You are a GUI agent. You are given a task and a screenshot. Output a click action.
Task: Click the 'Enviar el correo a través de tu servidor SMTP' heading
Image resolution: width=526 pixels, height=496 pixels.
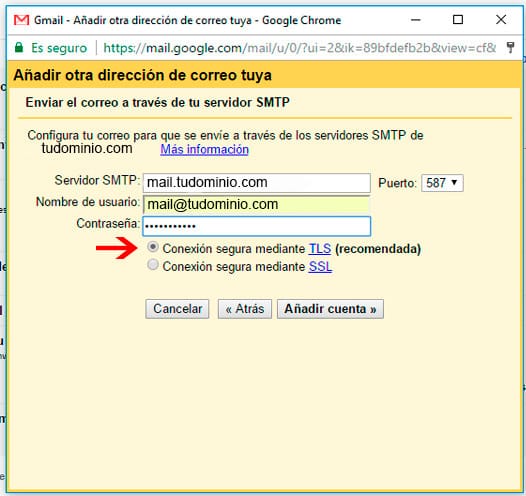pyautogui.click(x=157, y=102)
